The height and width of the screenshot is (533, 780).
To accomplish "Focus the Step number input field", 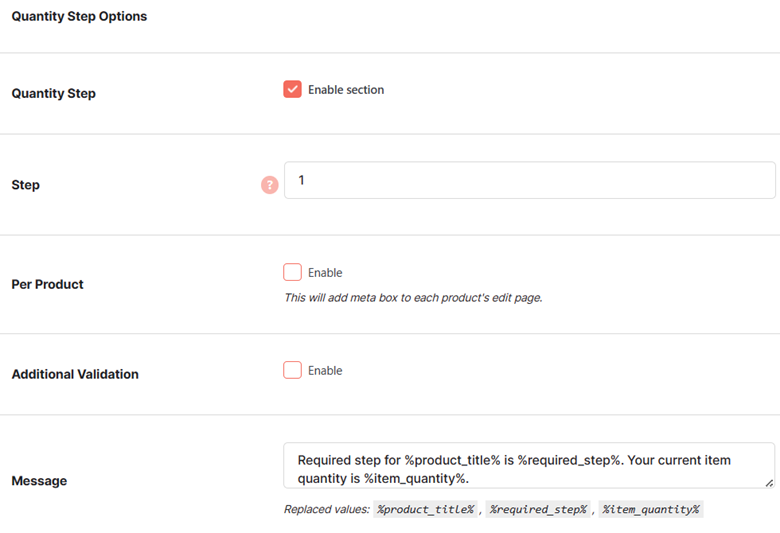I will click(530, 180).
